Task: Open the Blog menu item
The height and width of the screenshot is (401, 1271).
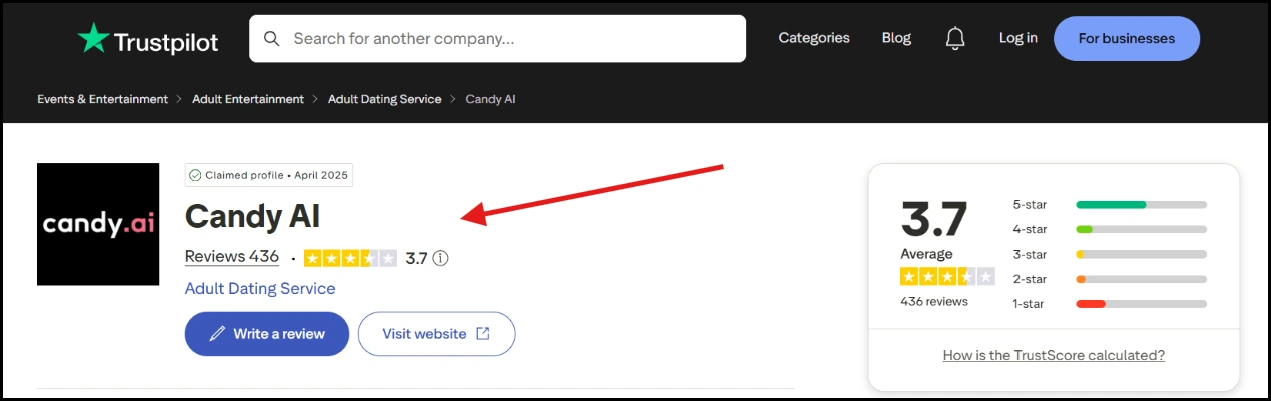Action: 896,38
